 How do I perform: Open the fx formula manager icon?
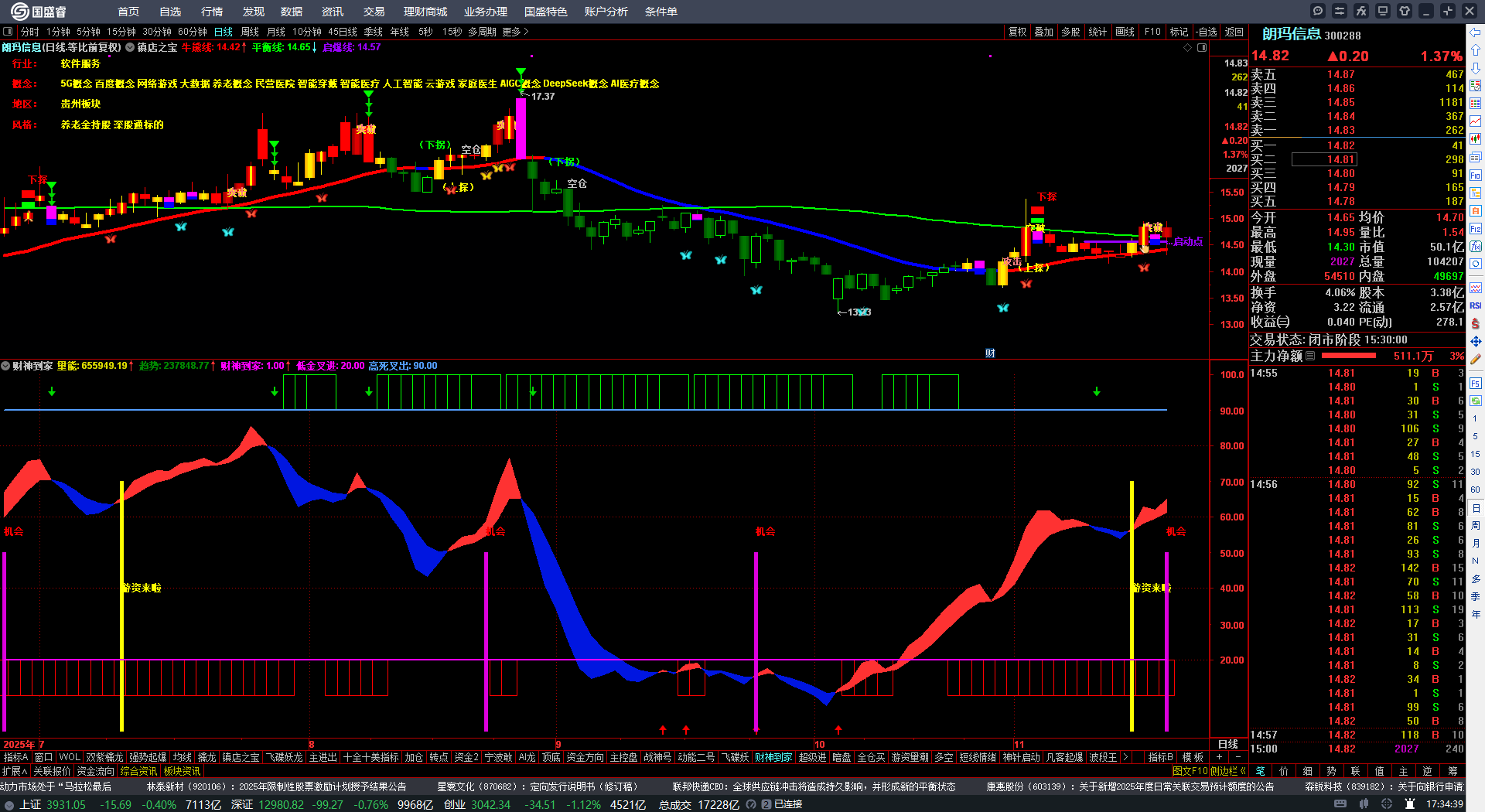(x=1361, y=11)
